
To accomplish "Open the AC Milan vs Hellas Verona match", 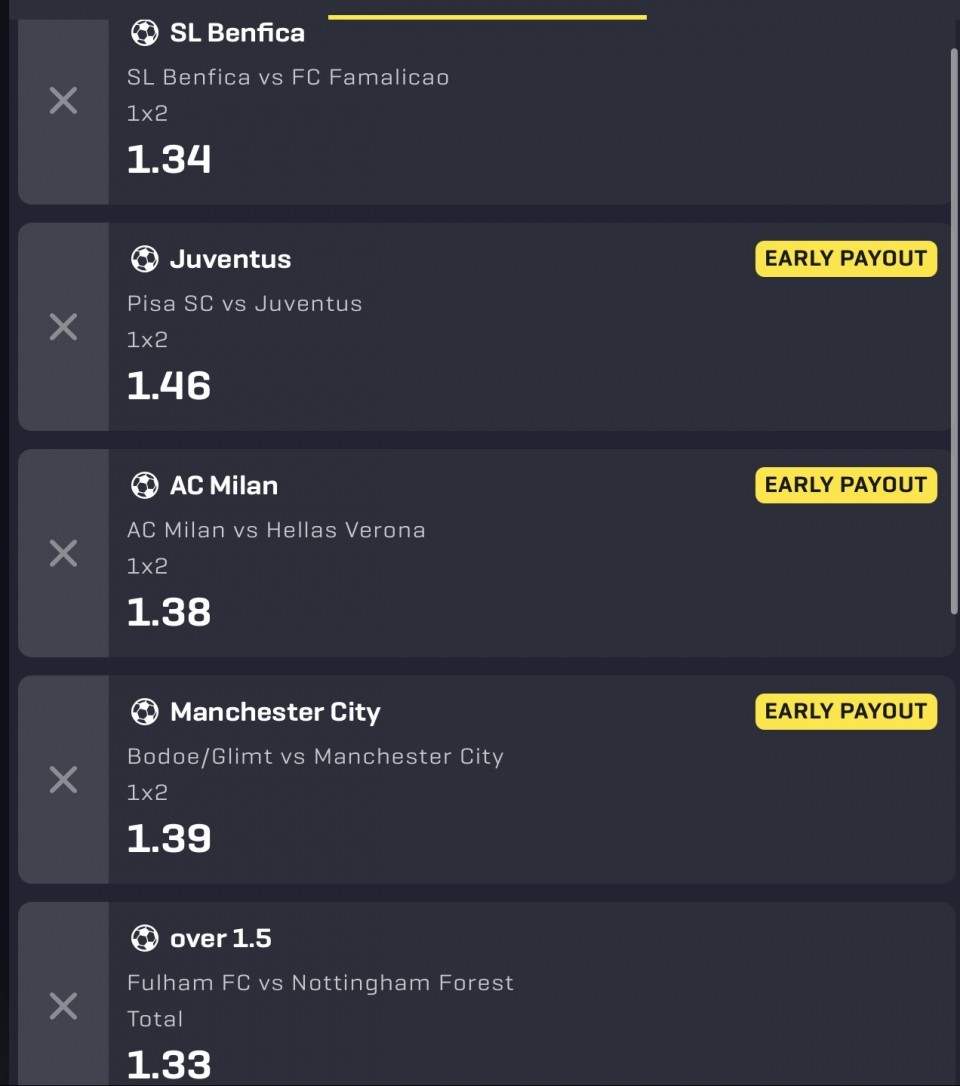I will [x=276, y=530].
